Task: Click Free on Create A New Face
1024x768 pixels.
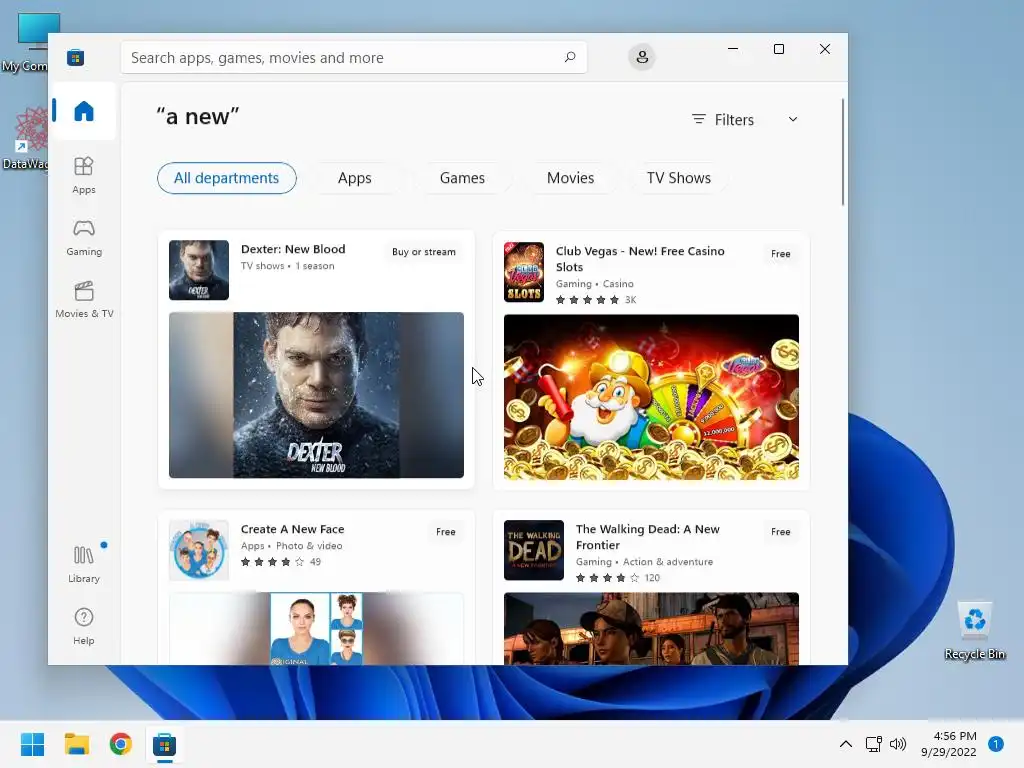Action: pos(445,532)
